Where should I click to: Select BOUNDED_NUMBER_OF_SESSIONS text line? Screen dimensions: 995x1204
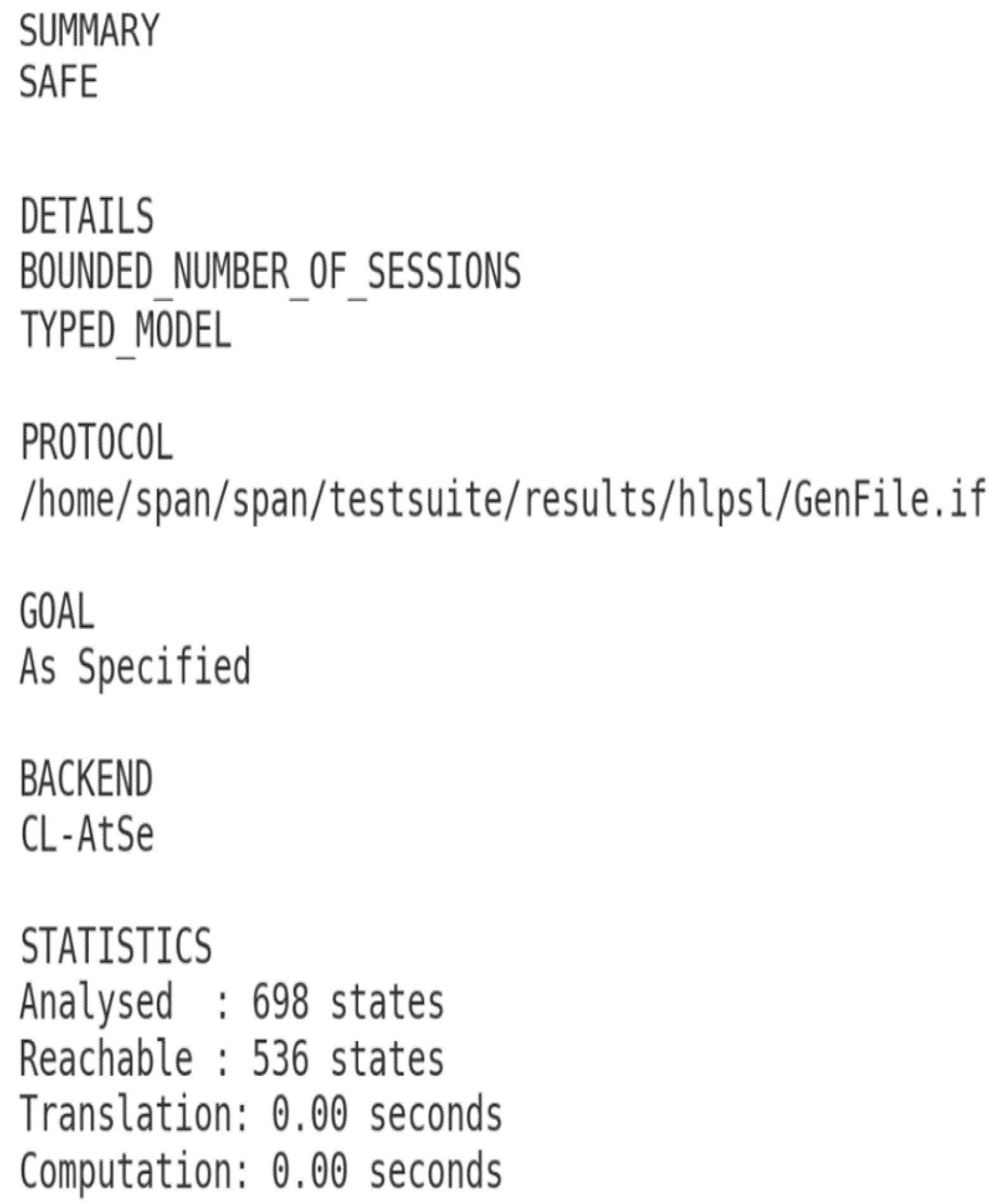point(271,273)
